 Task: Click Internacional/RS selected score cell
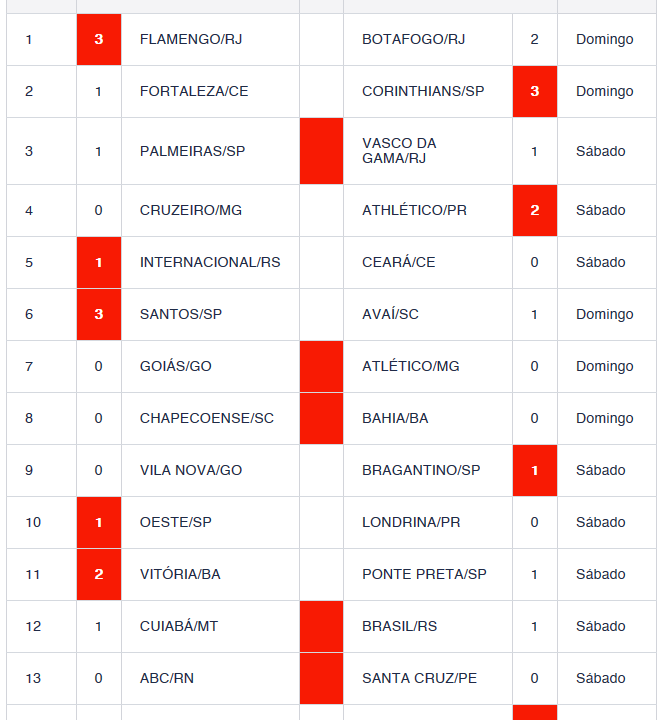[99, 262]
